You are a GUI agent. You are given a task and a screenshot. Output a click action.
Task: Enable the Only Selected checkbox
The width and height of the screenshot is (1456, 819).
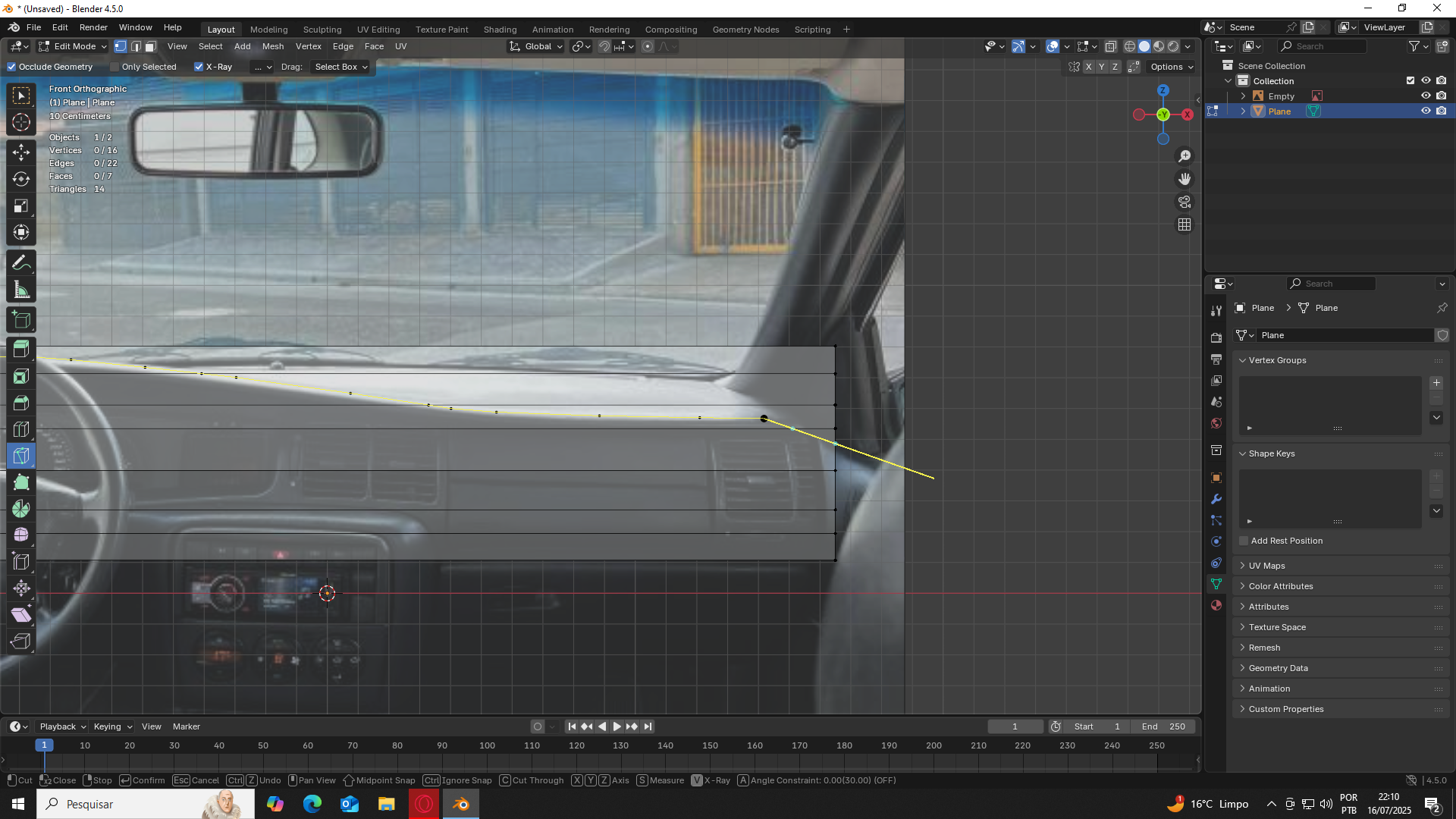coord(115,67)
